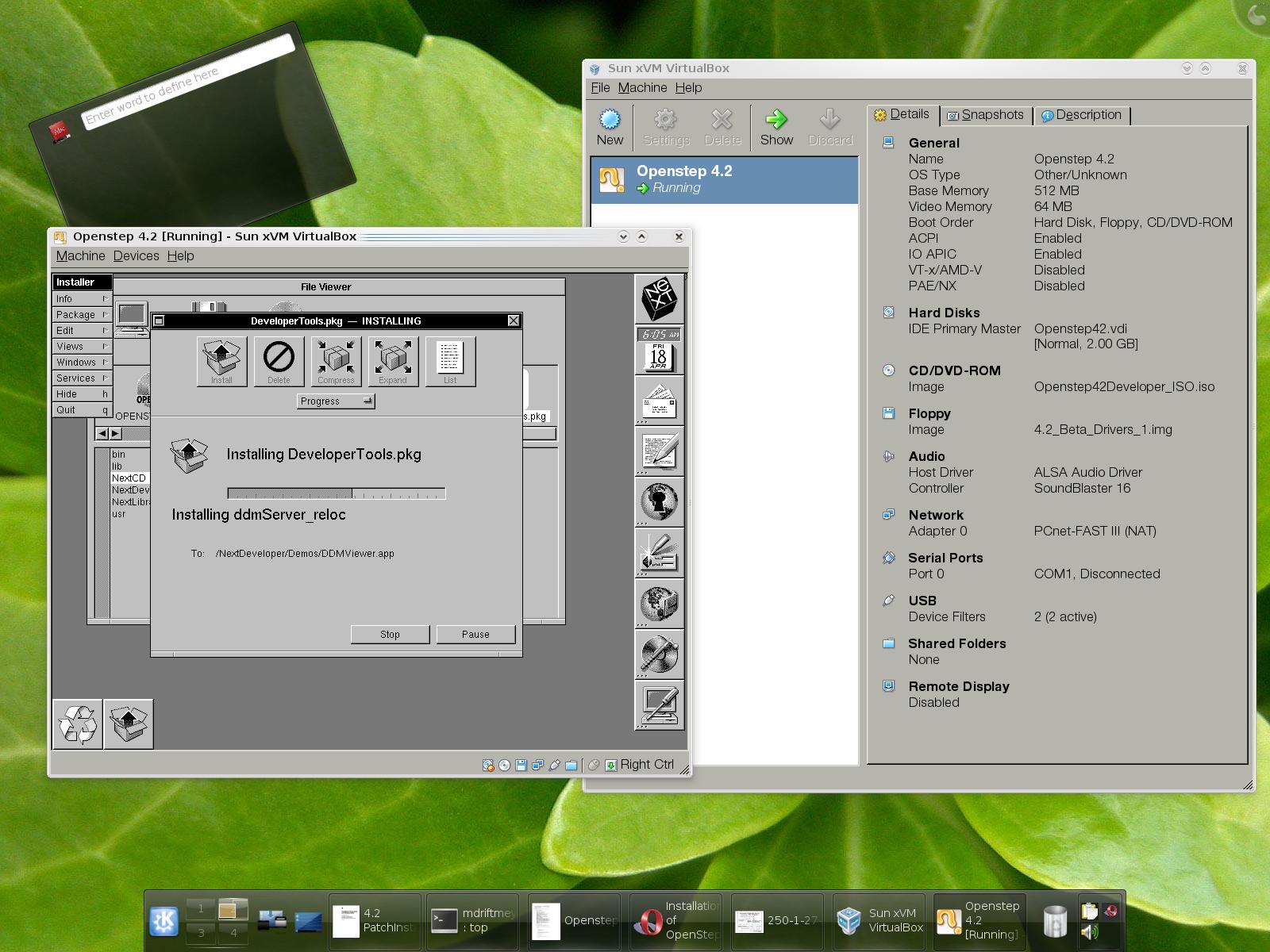This screenshot has width=1270, height=952.
Task: Switch to the Snapshots tab
Action: pyautogui.click(x=986, y=115)
